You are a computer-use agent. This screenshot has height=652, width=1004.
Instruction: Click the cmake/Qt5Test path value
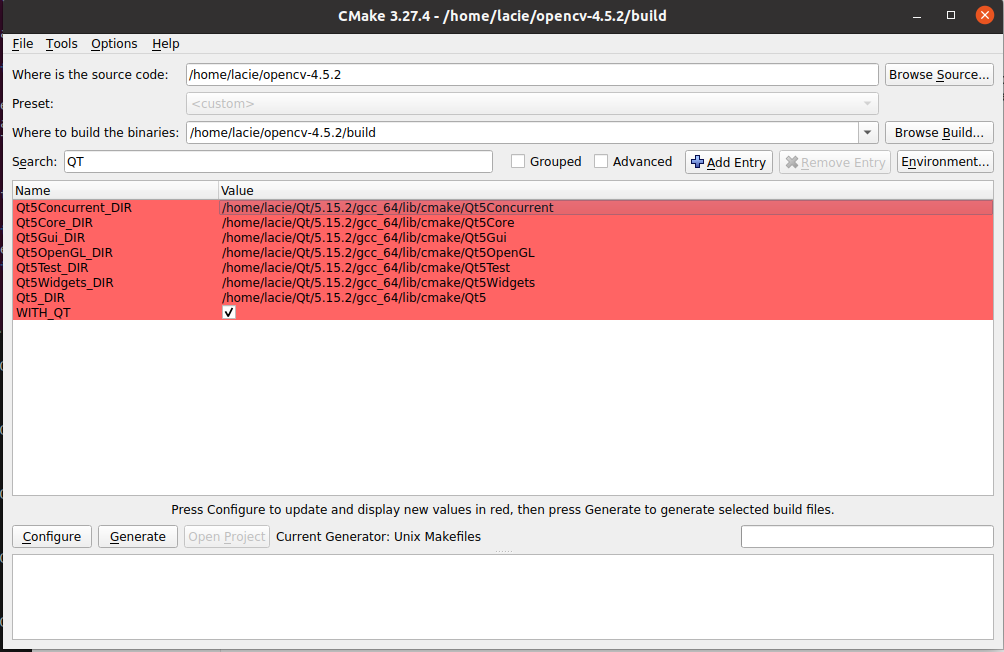[366, 268]
